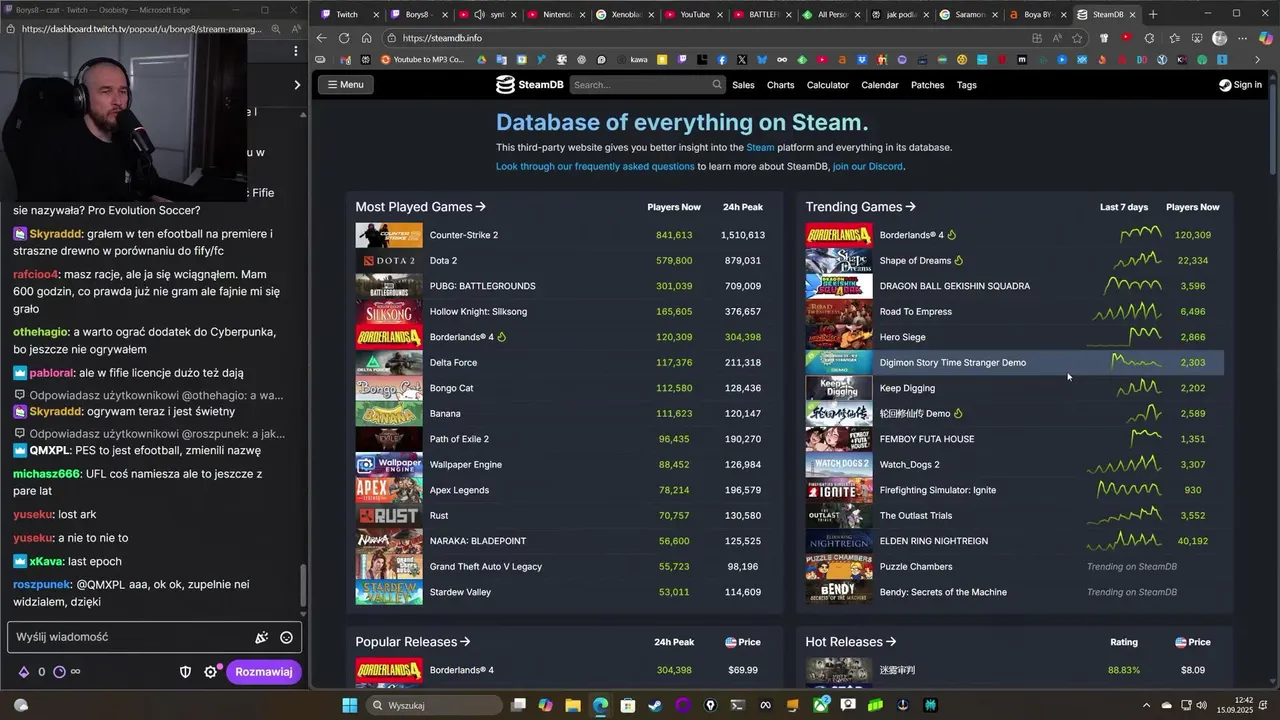This screenshot has height=720, width=1280.
Task: Add SteamDB page to favorites
Action: point(1077,38)
